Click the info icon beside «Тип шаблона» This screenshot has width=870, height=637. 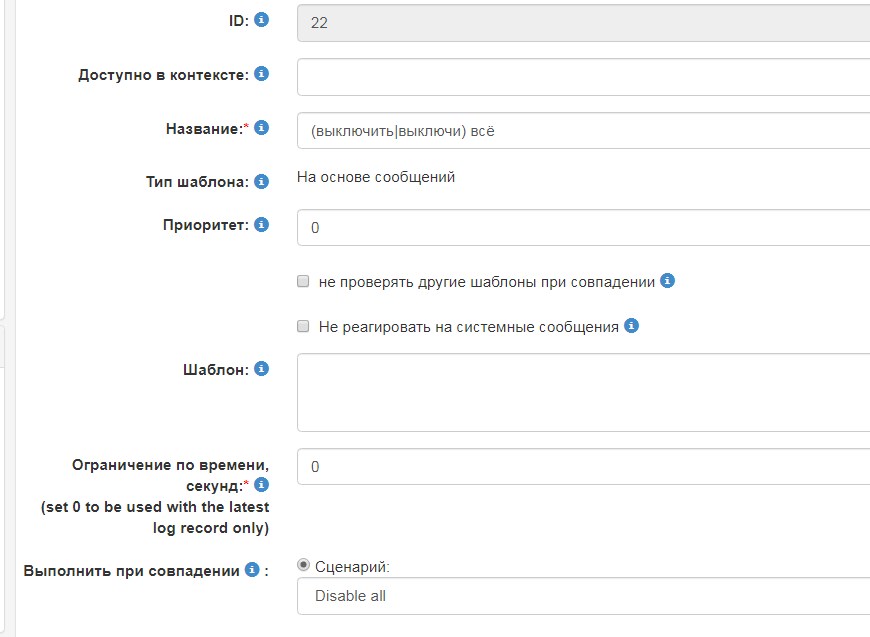tap(259, 181)
